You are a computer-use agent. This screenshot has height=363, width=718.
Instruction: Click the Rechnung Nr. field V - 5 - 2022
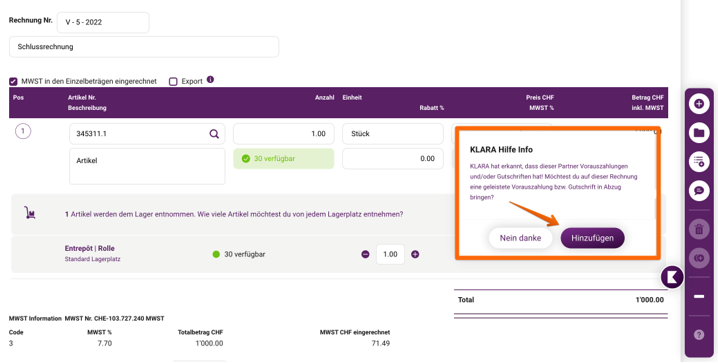click(103, 22)
